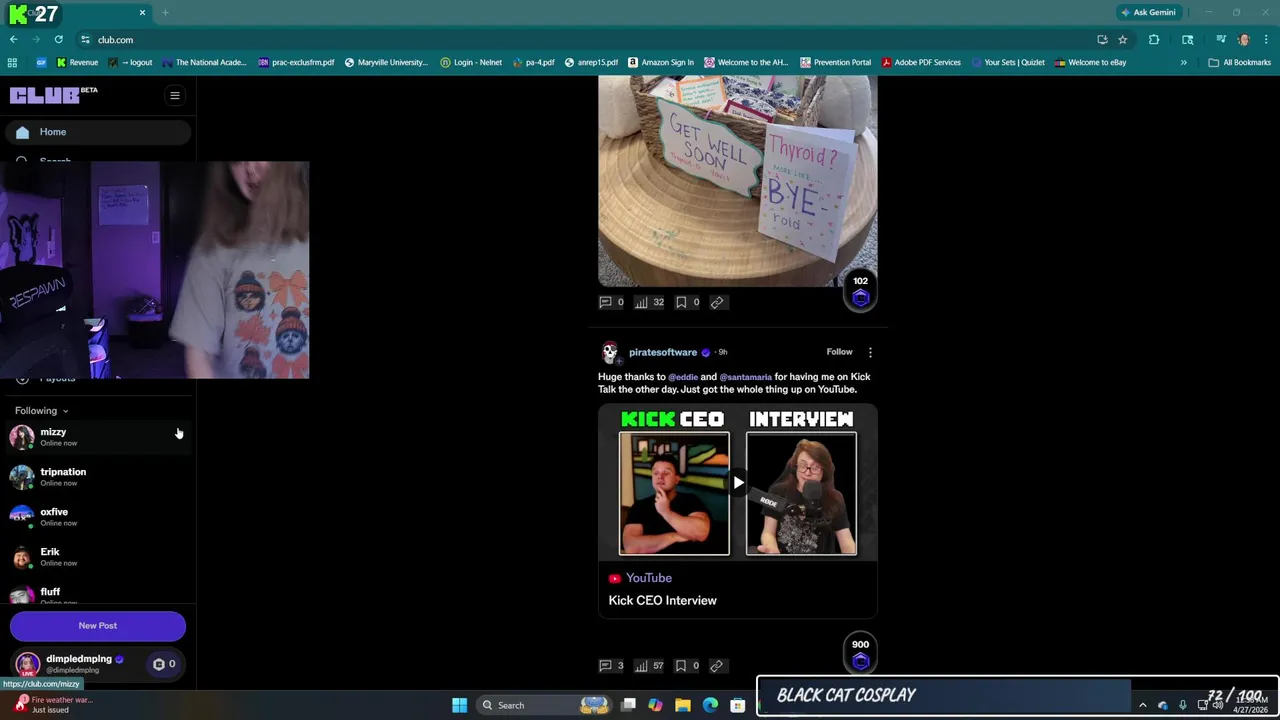Image resolution: width=1280 pixels, height=720 pixels.
Task: Open tripnation's profile in Following list
Action: tap(97, 477)
